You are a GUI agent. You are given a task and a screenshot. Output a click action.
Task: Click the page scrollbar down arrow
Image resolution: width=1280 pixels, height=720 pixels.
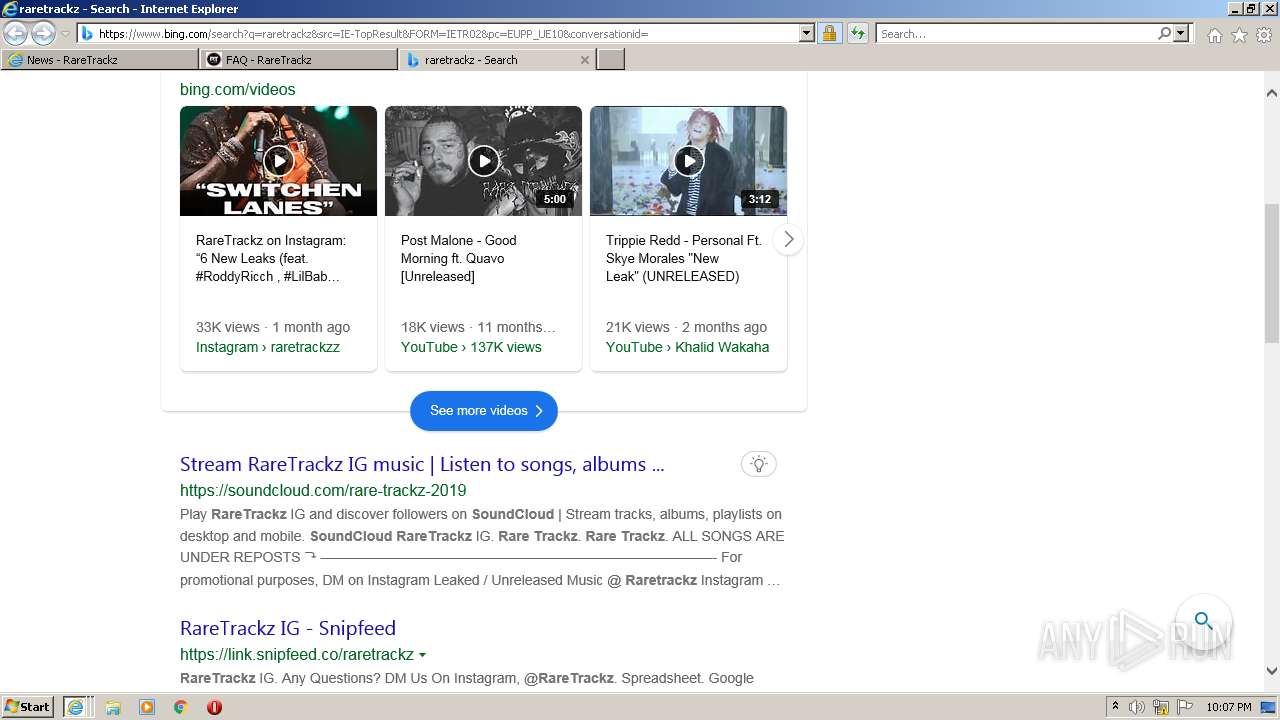tap(1272, 672)
